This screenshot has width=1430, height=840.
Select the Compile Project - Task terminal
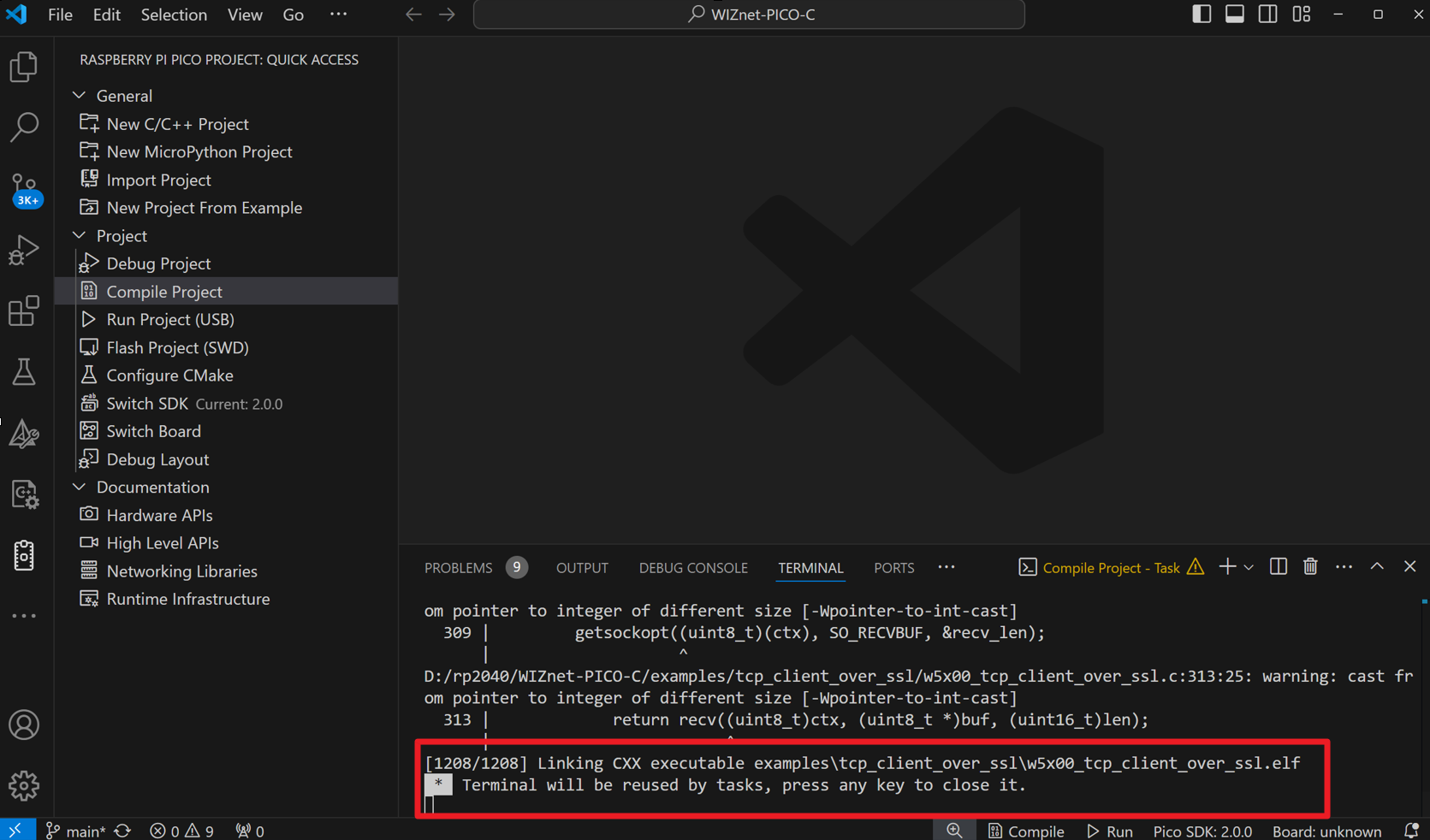1111,568
